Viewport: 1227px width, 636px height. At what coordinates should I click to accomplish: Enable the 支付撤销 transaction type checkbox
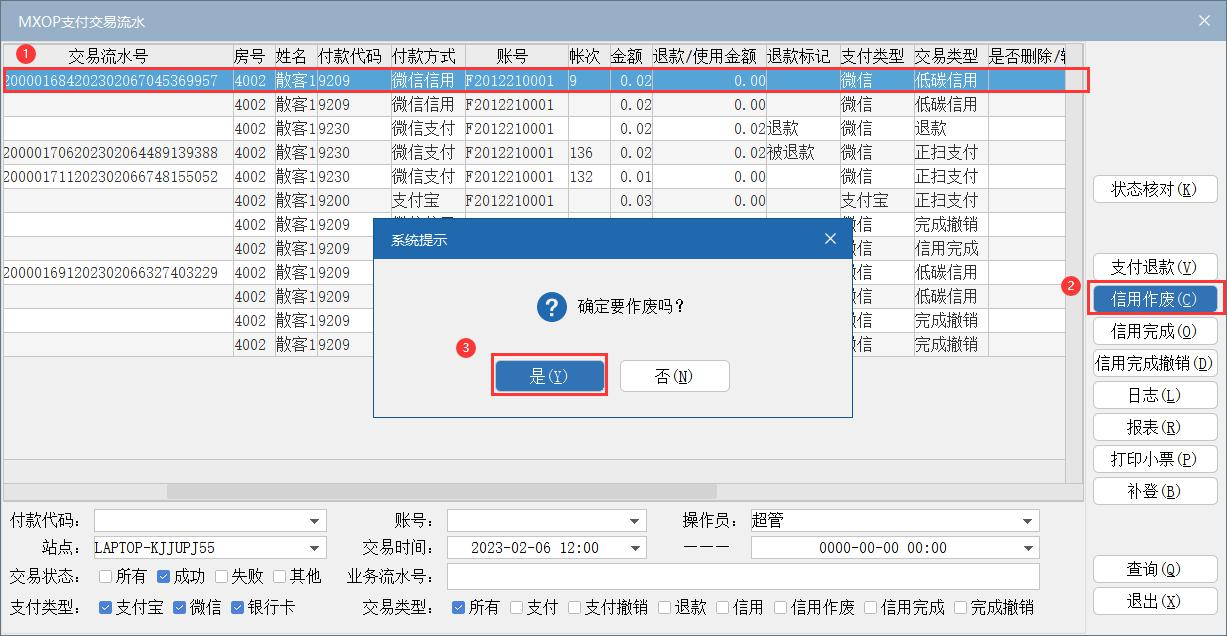click(574, 607)
